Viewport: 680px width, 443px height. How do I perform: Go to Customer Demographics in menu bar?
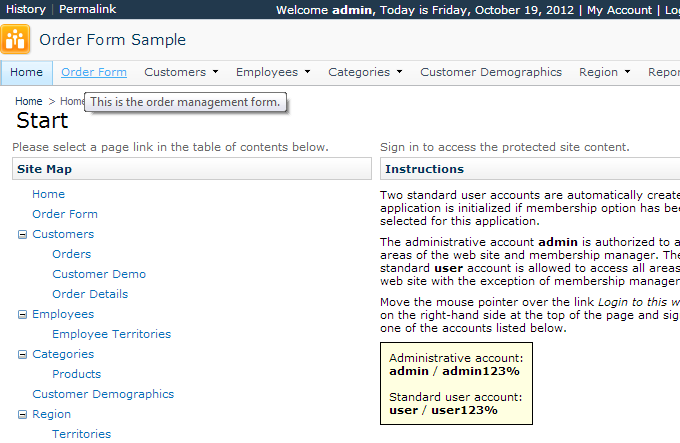point(491,72)
